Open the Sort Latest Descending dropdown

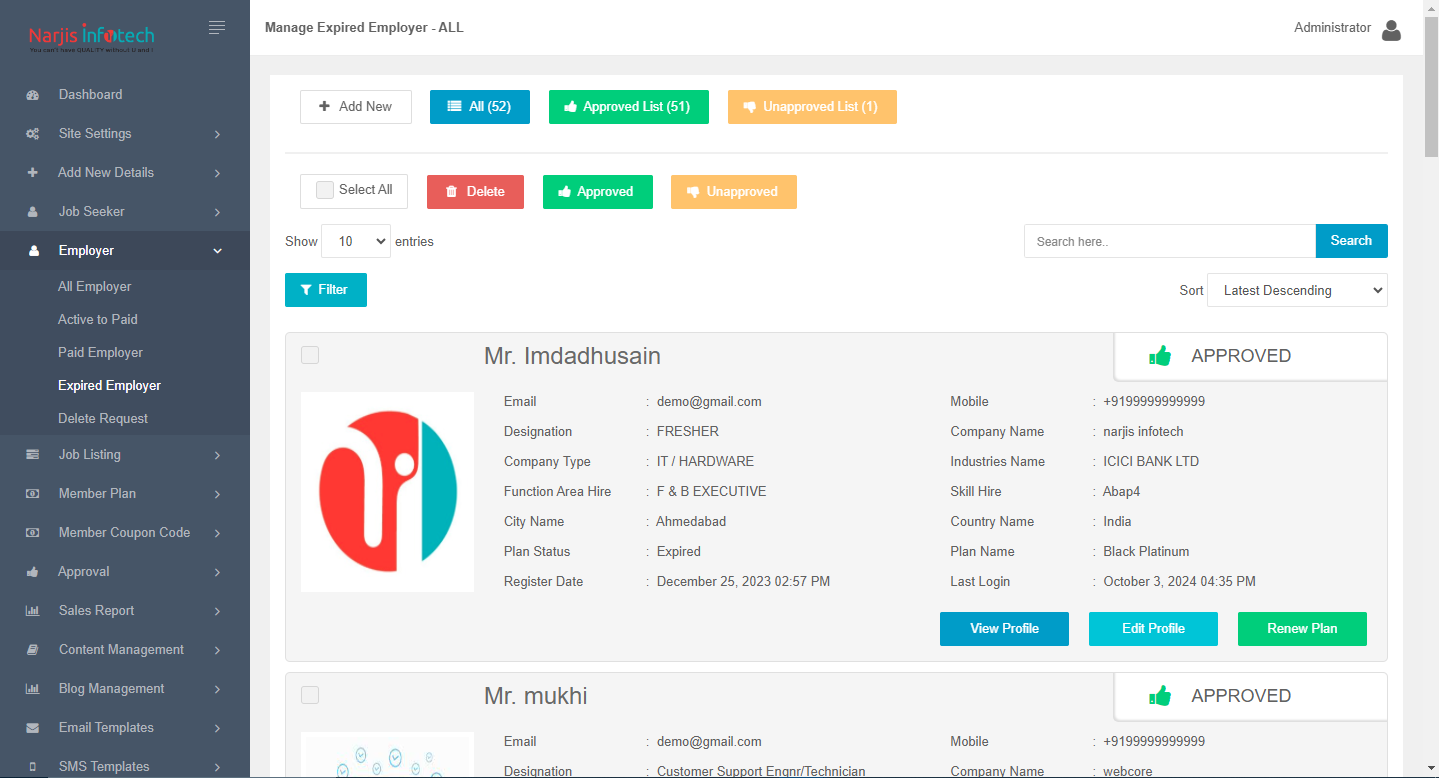pyautogui.click(x=1297, y=290)
